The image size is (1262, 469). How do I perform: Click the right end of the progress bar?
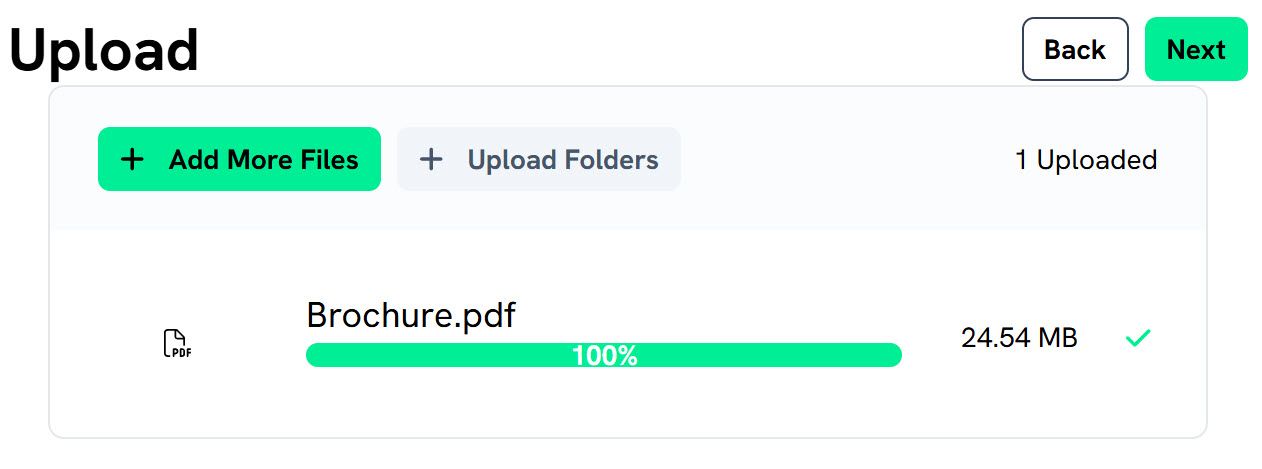point(892,355)
